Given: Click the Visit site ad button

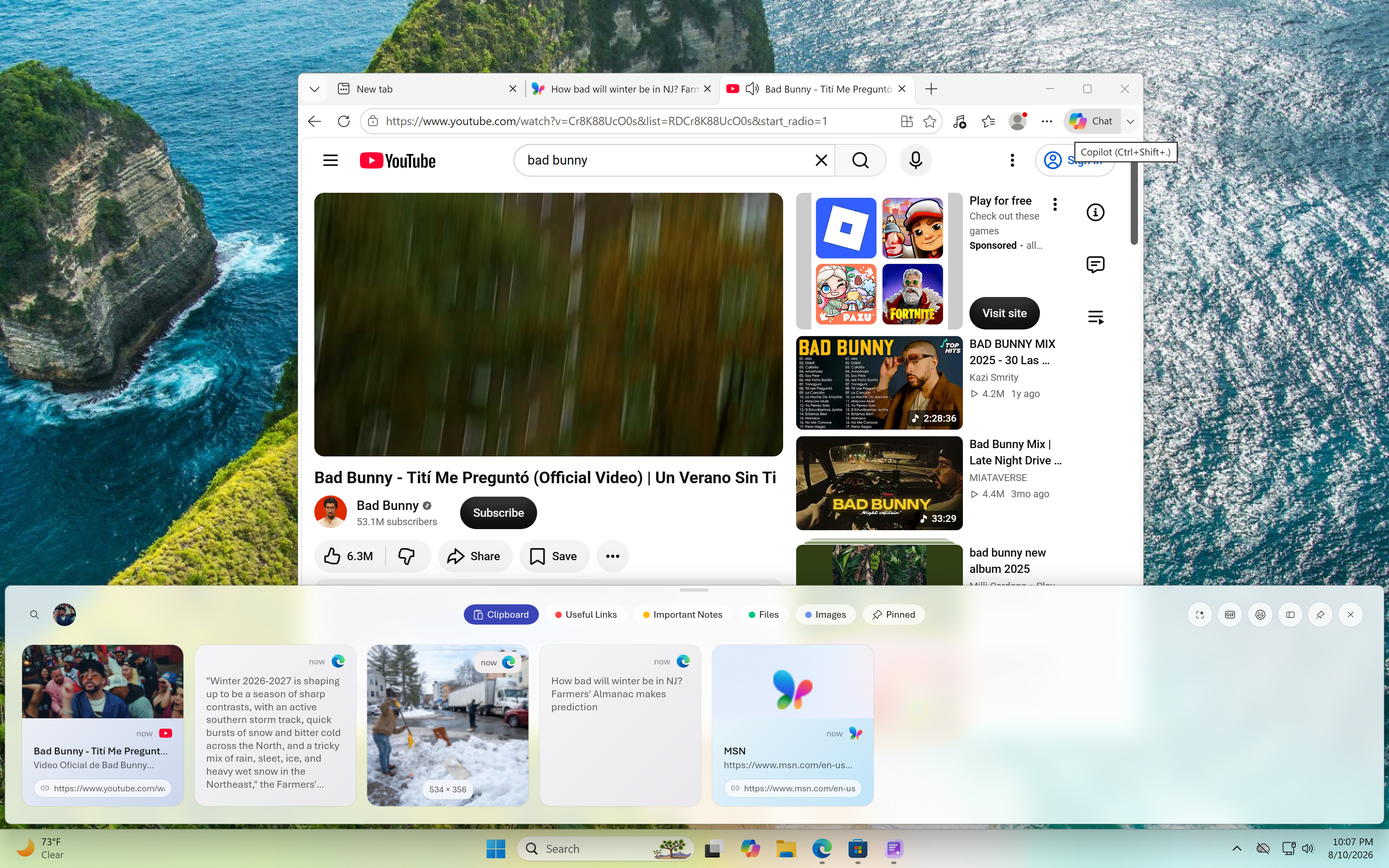Looking at the screenshot, I should (1004, 314).
